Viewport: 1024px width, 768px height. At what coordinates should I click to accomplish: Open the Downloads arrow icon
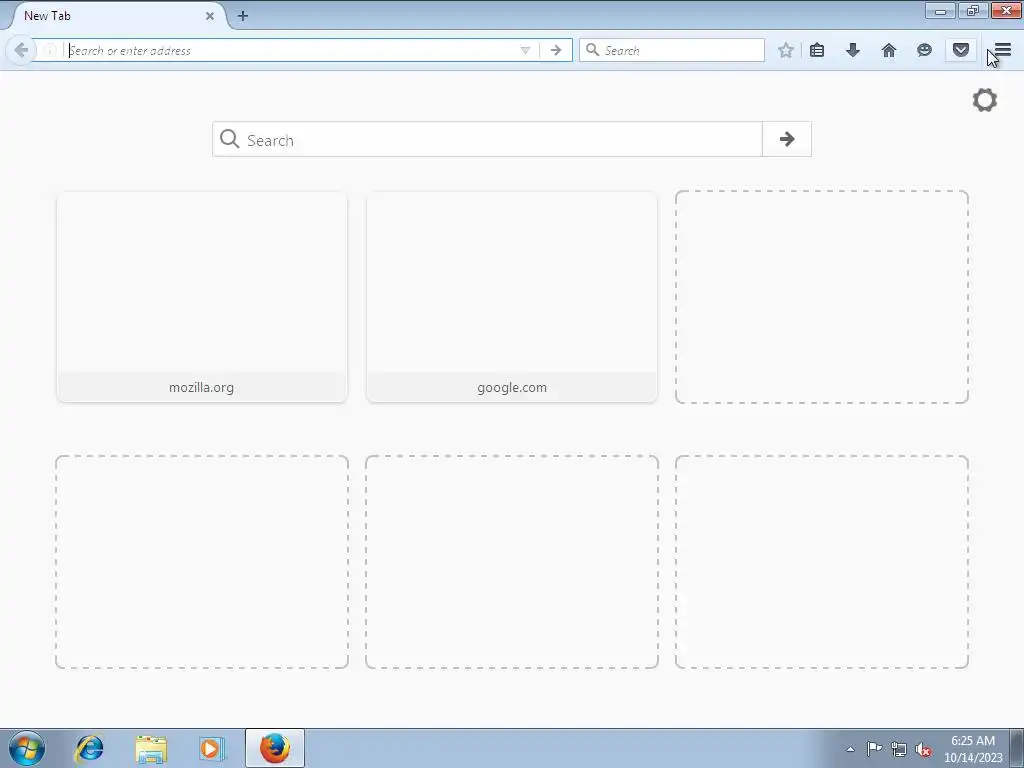coord(853,50)
